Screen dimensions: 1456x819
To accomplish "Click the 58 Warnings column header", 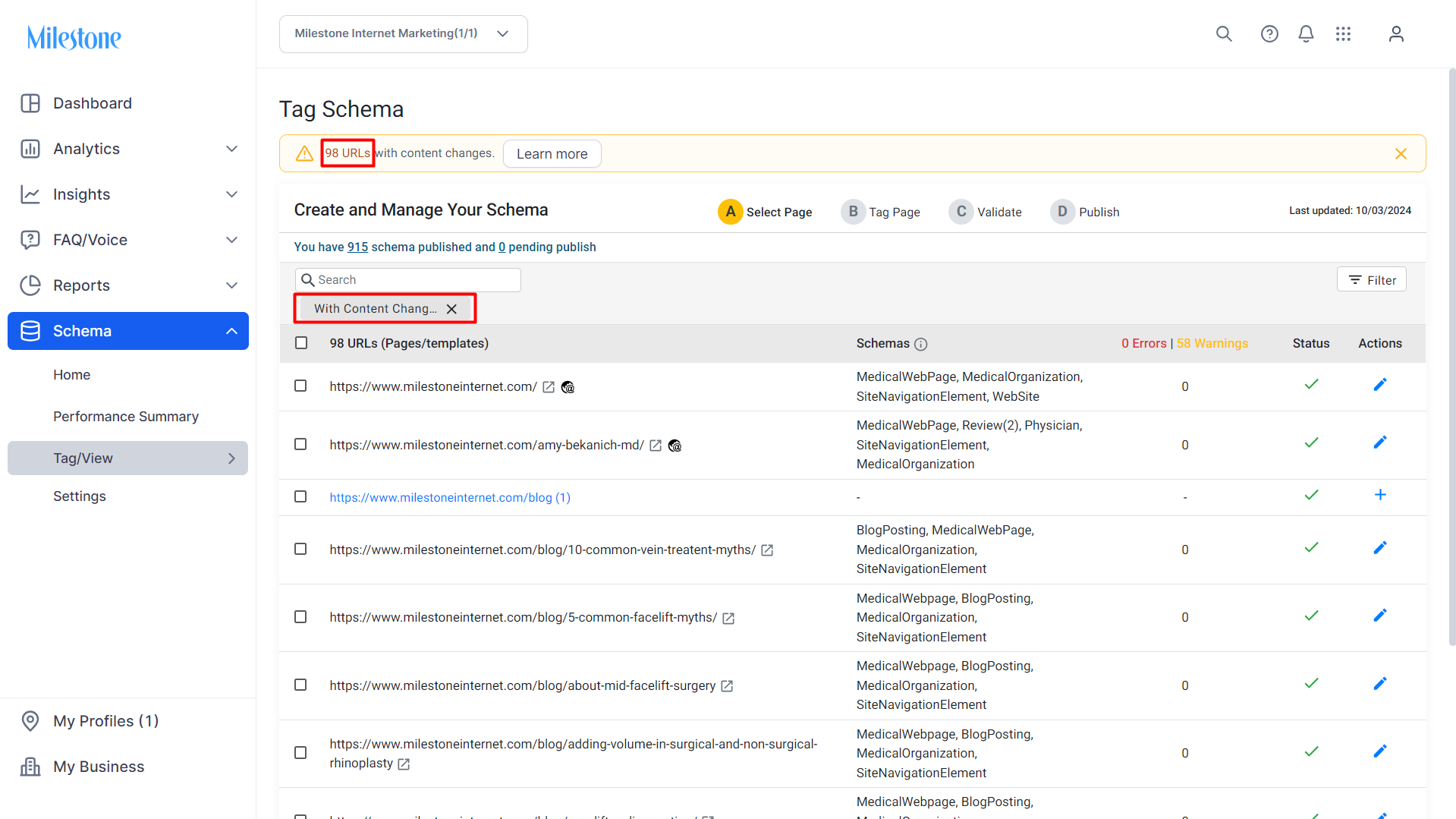I will point(1212,344).
